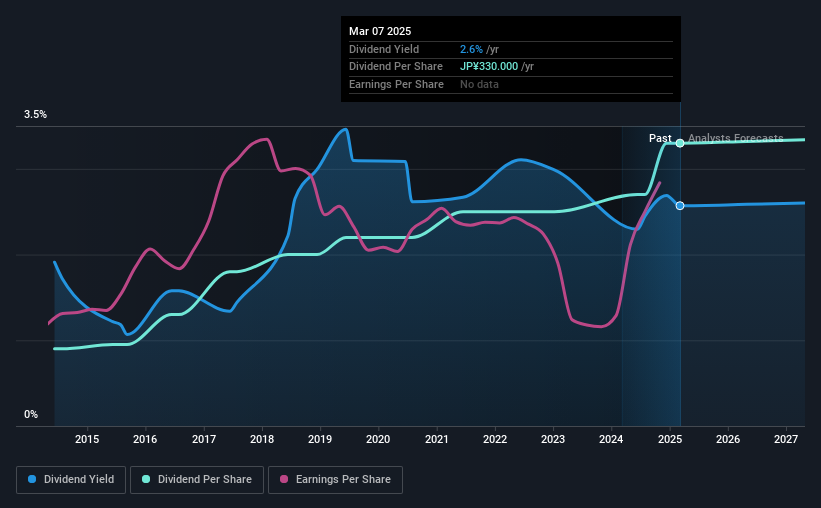The image size is (821, 508).
Task: Click the Dividend Per Share row label in tooltip
Action: 396,67
